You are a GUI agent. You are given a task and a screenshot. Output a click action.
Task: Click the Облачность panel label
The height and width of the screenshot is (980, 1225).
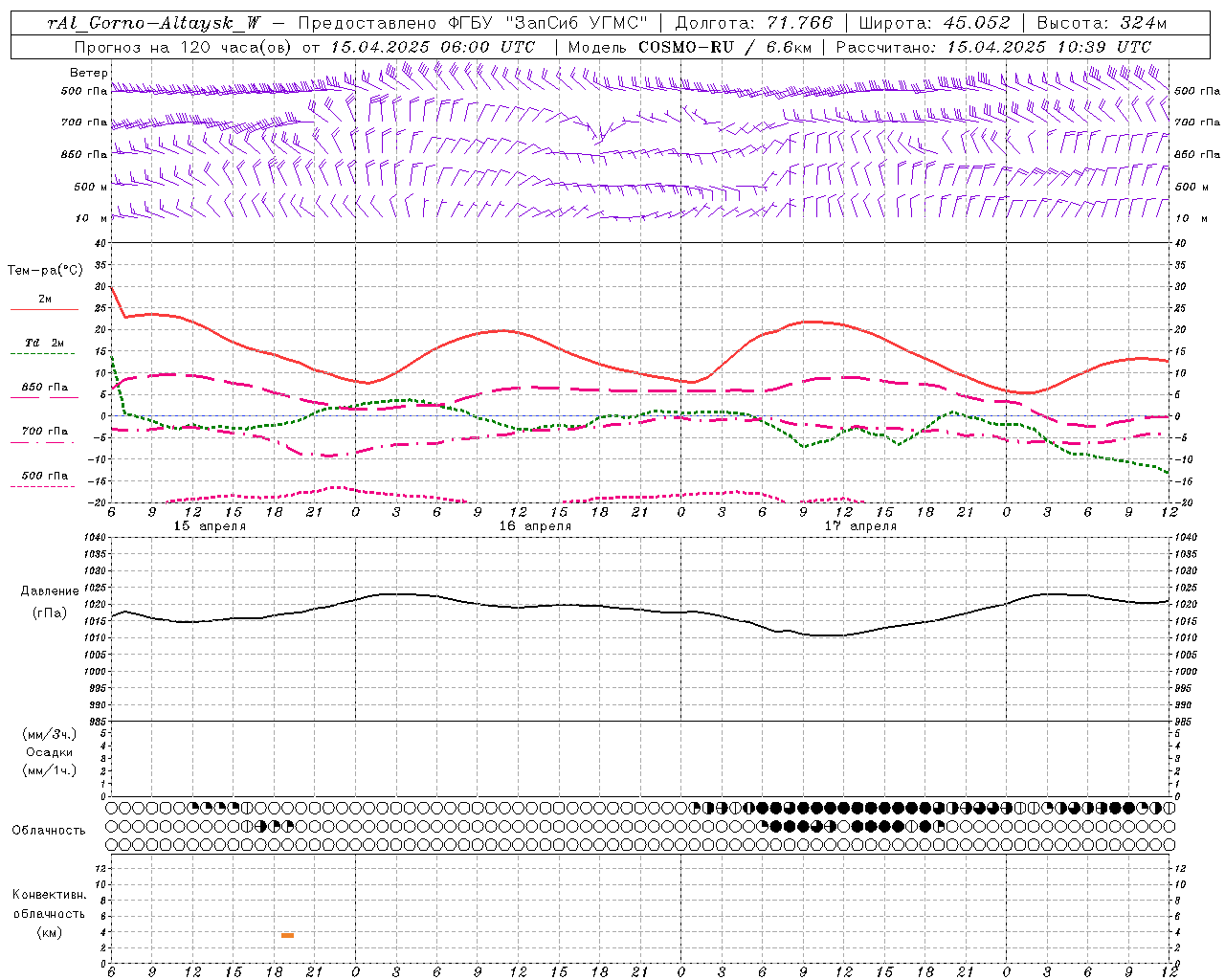[x=49, y=831]
